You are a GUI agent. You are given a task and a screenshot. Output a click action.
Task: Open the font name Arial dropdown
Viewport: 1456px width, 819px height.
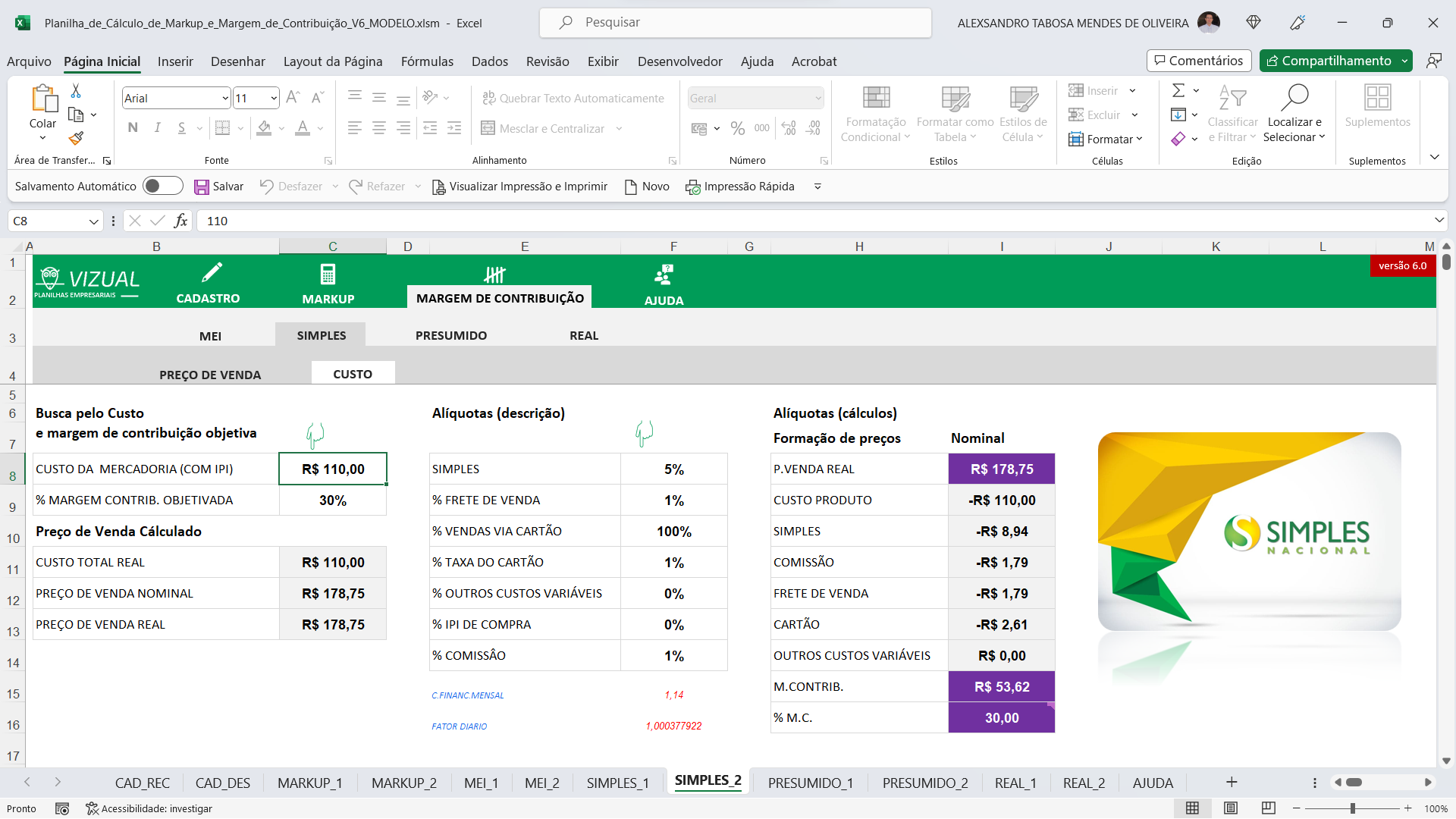point(225,99)
